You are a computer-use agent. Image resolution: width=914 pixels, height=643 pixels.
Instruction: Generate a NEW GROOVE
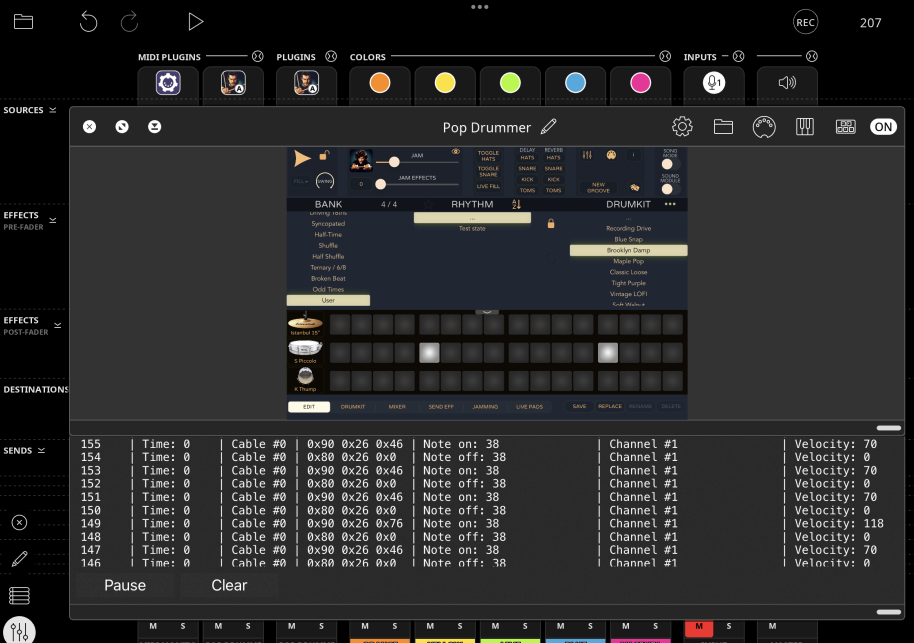coord(598,187)
